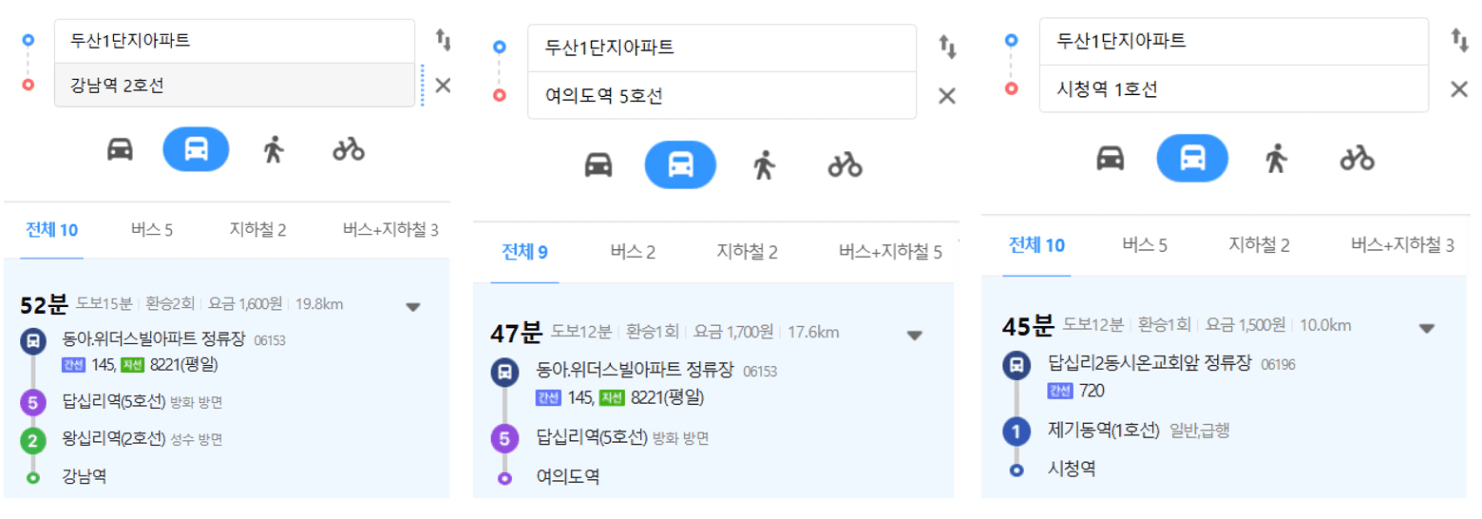Clear the 여의도역 5호선 destination field
1482x519 pixels.
(x=946, y=96)
